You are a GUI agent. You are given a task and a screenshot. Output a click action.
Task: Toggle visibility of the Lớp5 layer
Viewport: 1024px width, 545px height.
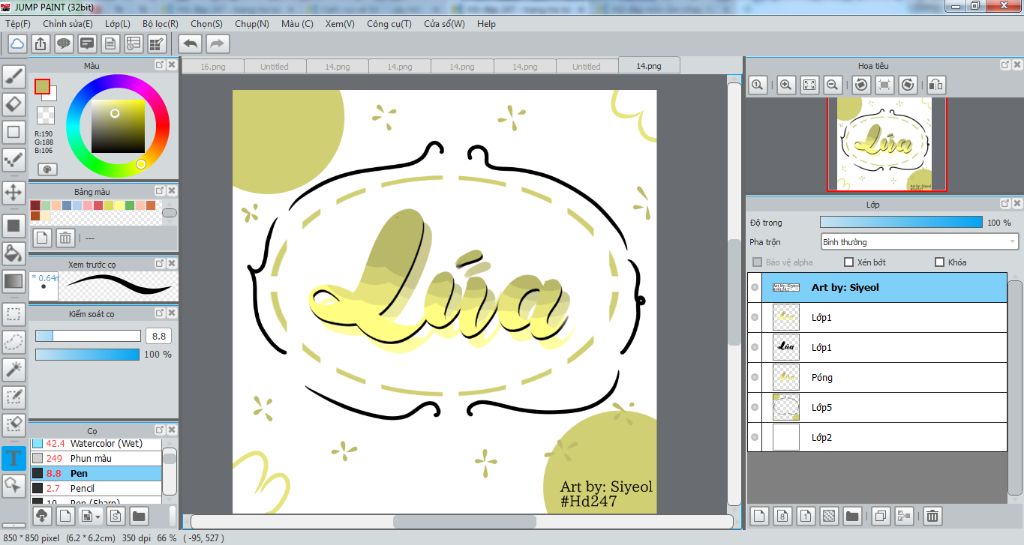coord(755,407)
